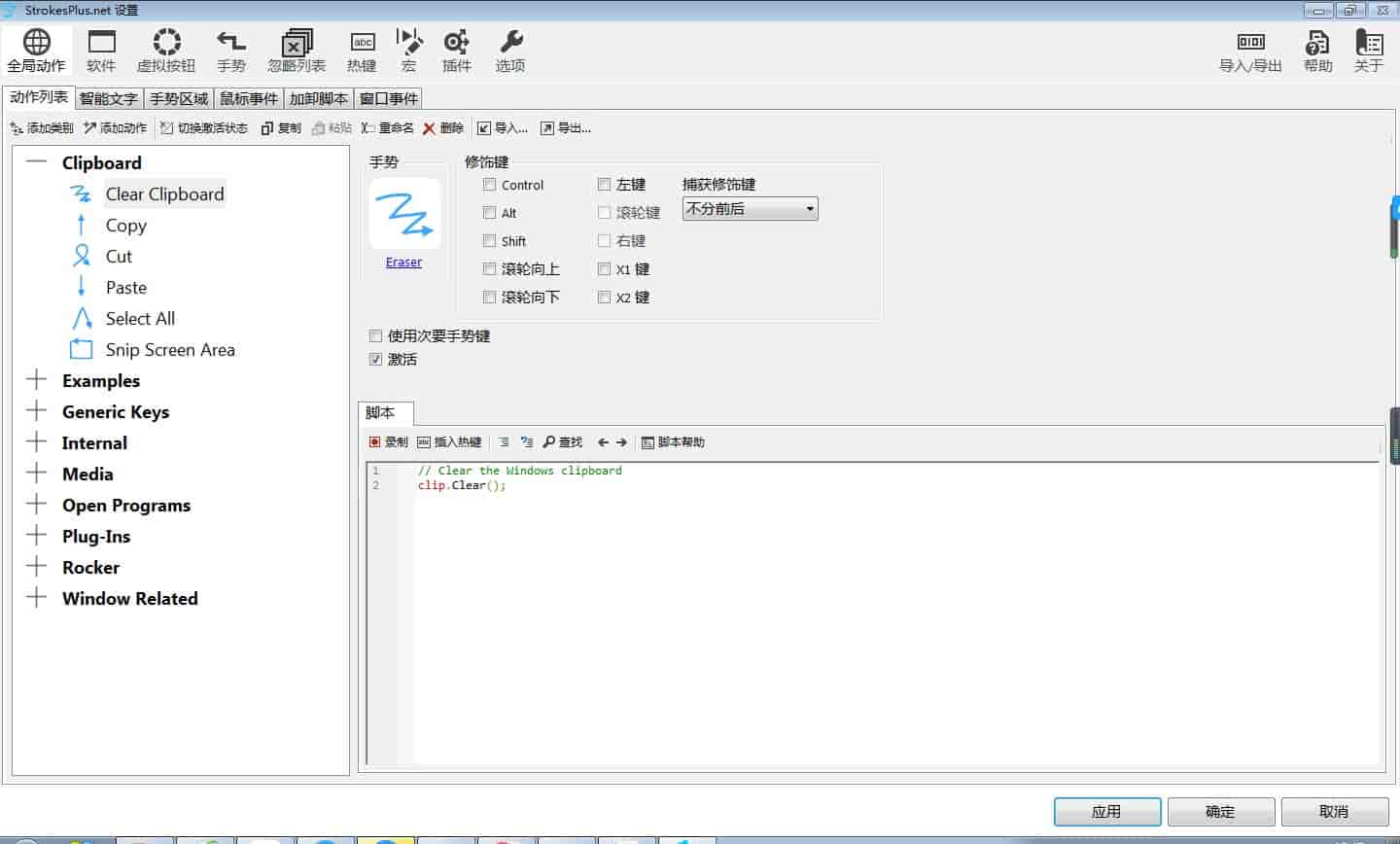1400x844 pixels.
Task: Open the 宏 (Macros) section
Action: pos(409,51)
